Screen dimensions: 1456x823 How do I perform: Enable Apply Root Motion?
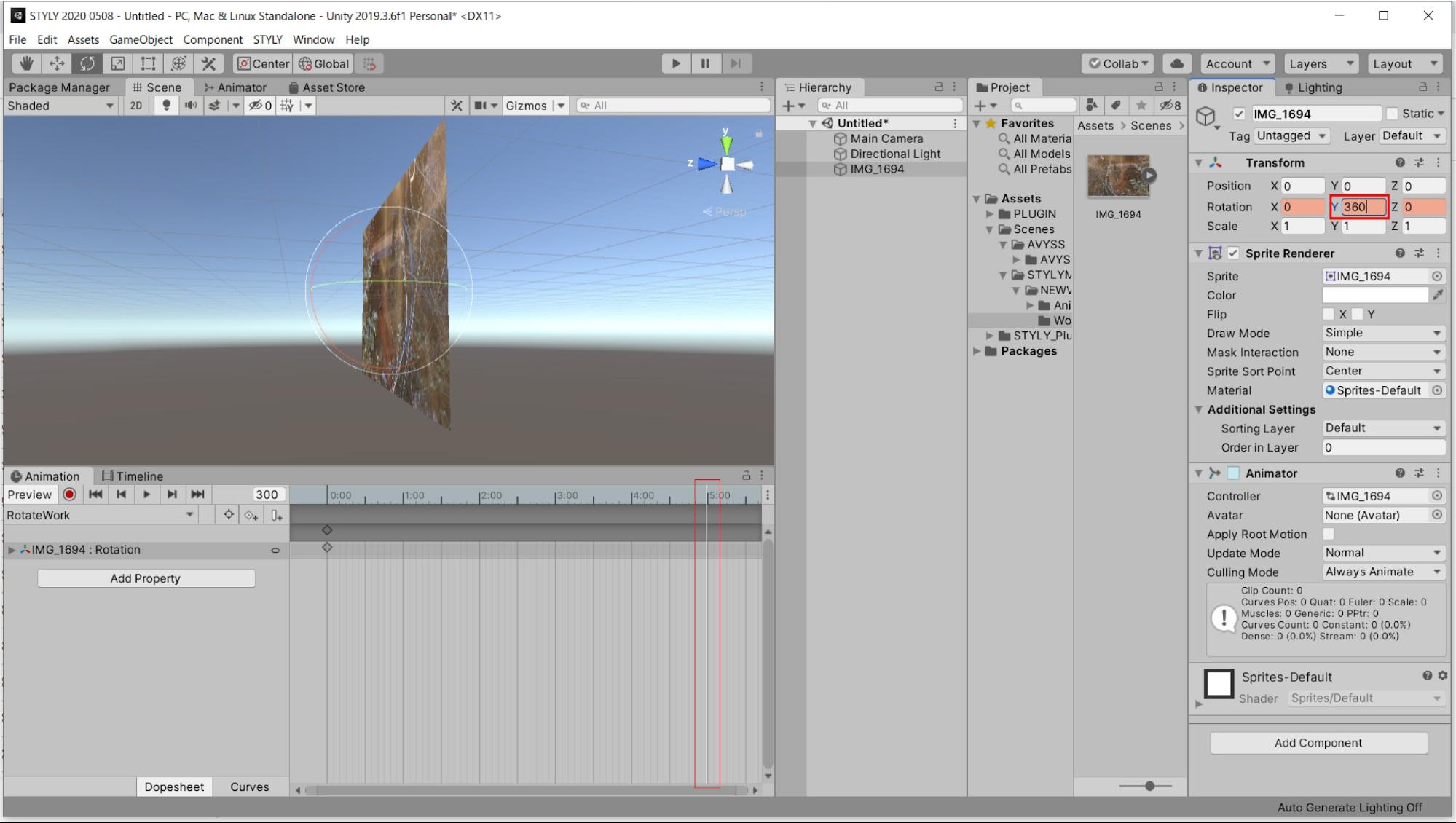(1329, 534)
